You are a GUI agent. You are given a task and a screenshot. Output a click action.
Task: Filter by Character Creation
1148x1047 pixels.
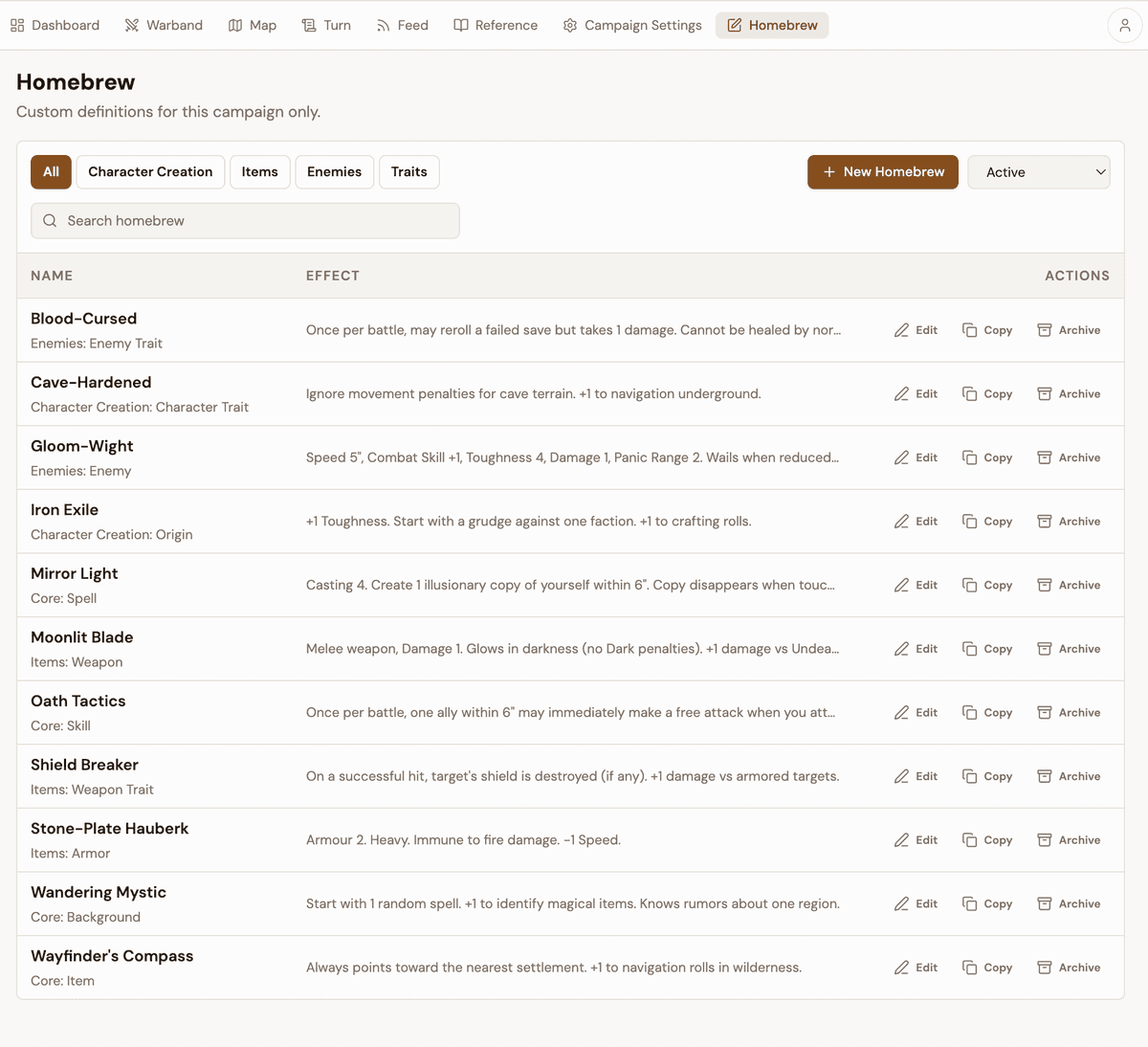click(150, 172)
